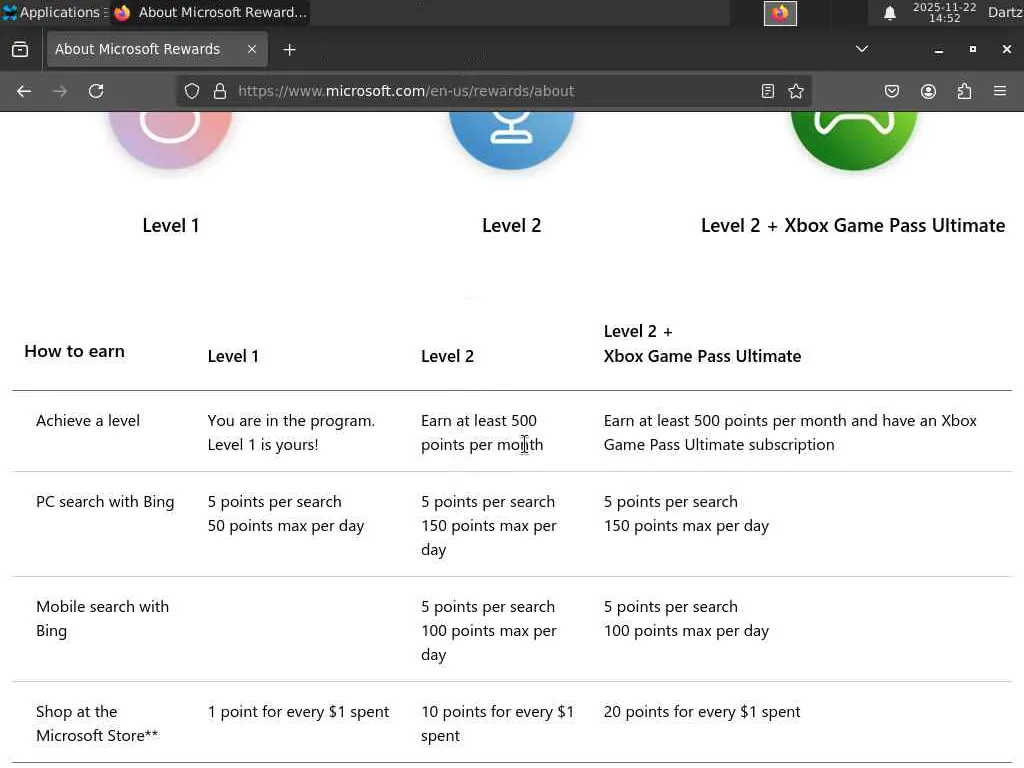Bookmark this page with the star
Image resolution: width=1024 pixels, height=768 pixels.
[796, 91]
